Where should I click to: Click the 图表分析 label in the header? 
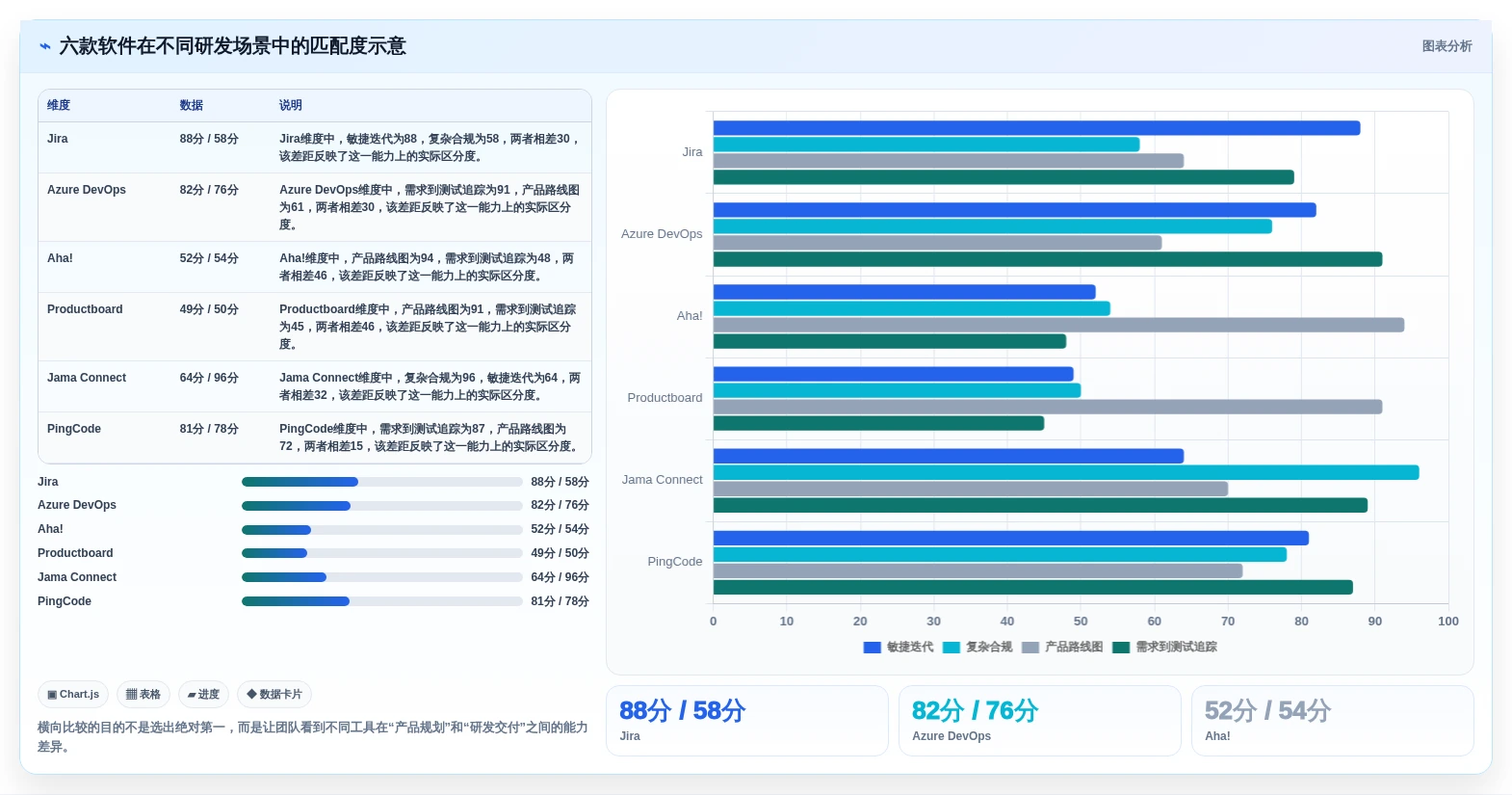(1447, 46)
